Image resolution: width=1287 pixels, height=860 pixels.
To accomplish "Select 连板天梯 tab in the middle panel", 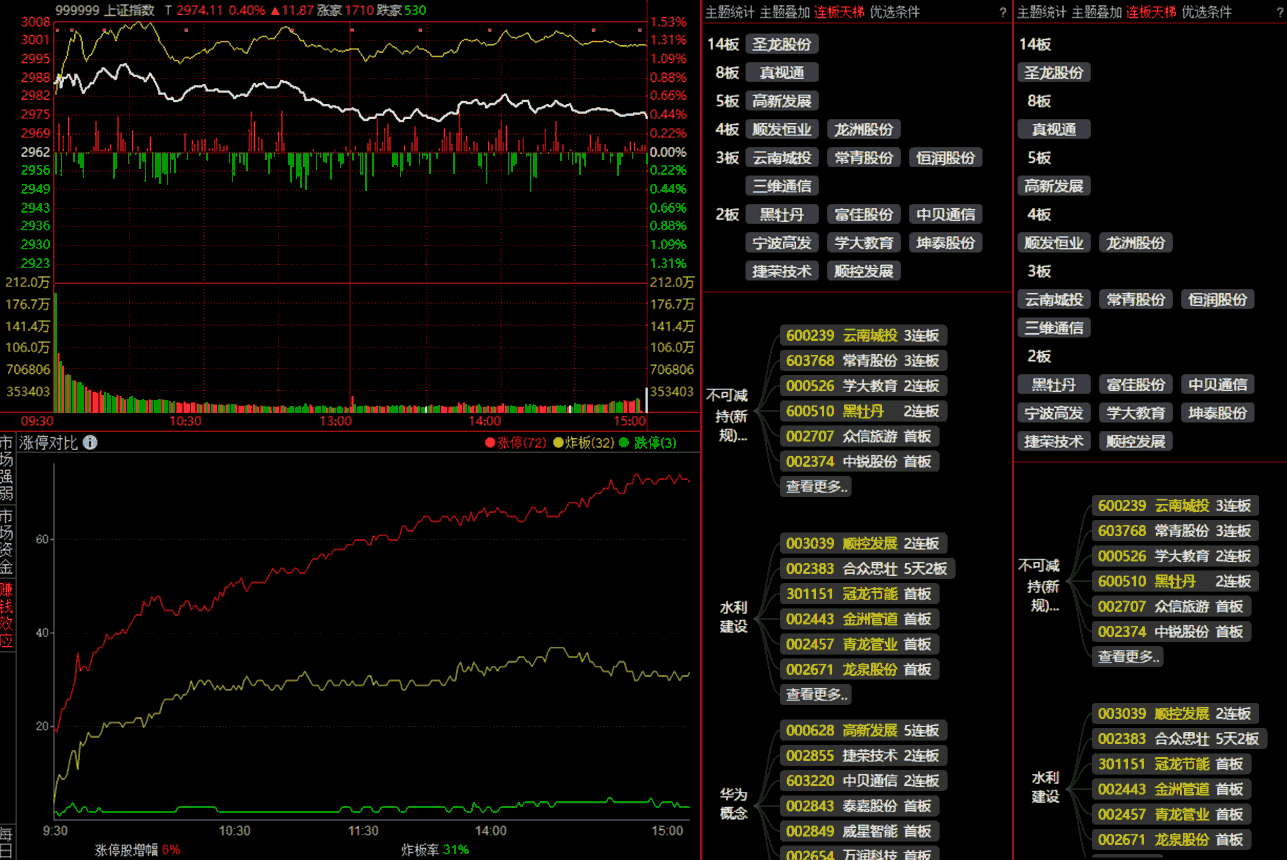I will coord(839,12).
